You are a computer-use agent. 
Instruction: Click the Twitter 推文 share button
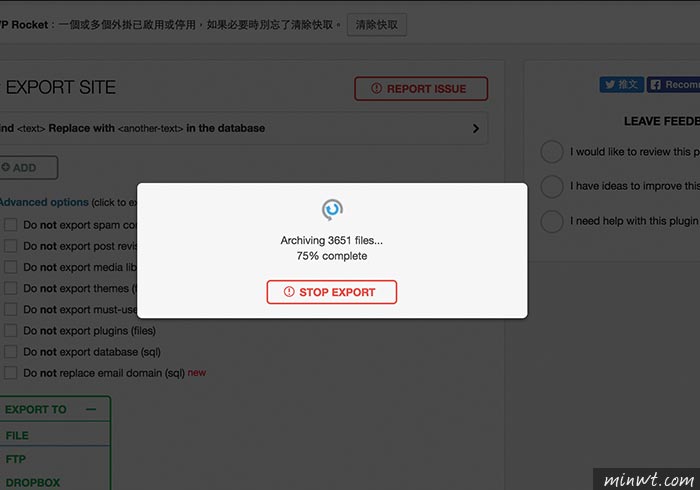click(x=621, y=84)
